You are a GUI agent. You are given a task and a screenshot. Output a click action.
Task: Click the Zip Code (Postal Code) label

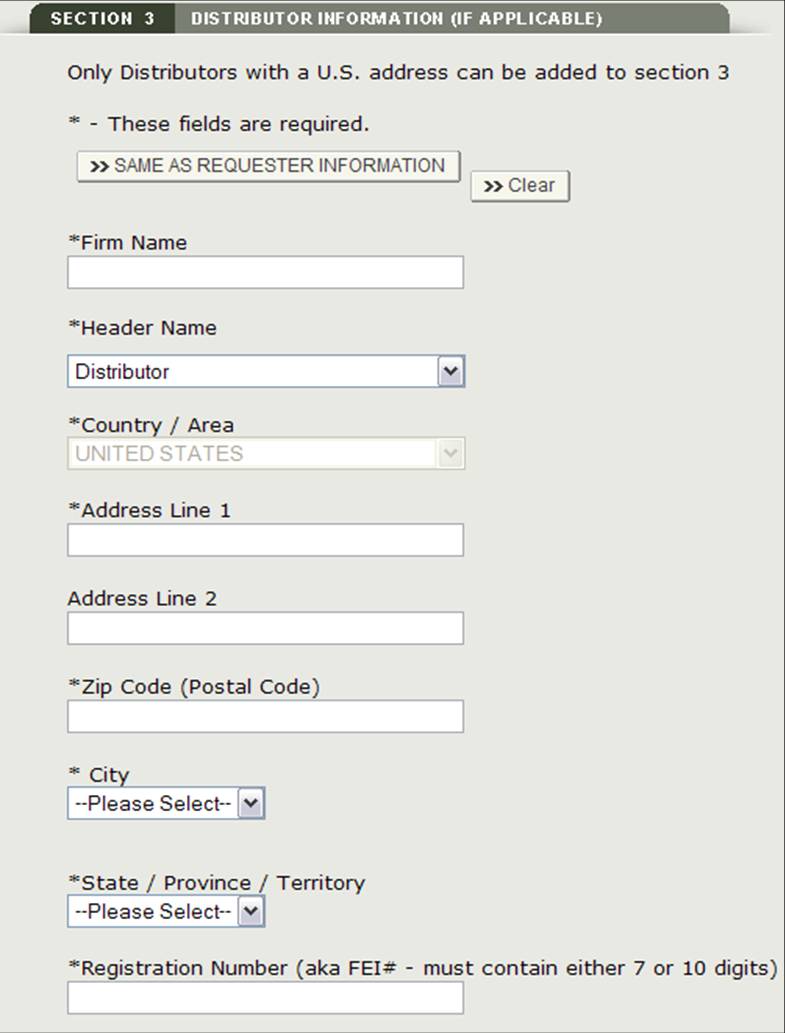[194, 687]
